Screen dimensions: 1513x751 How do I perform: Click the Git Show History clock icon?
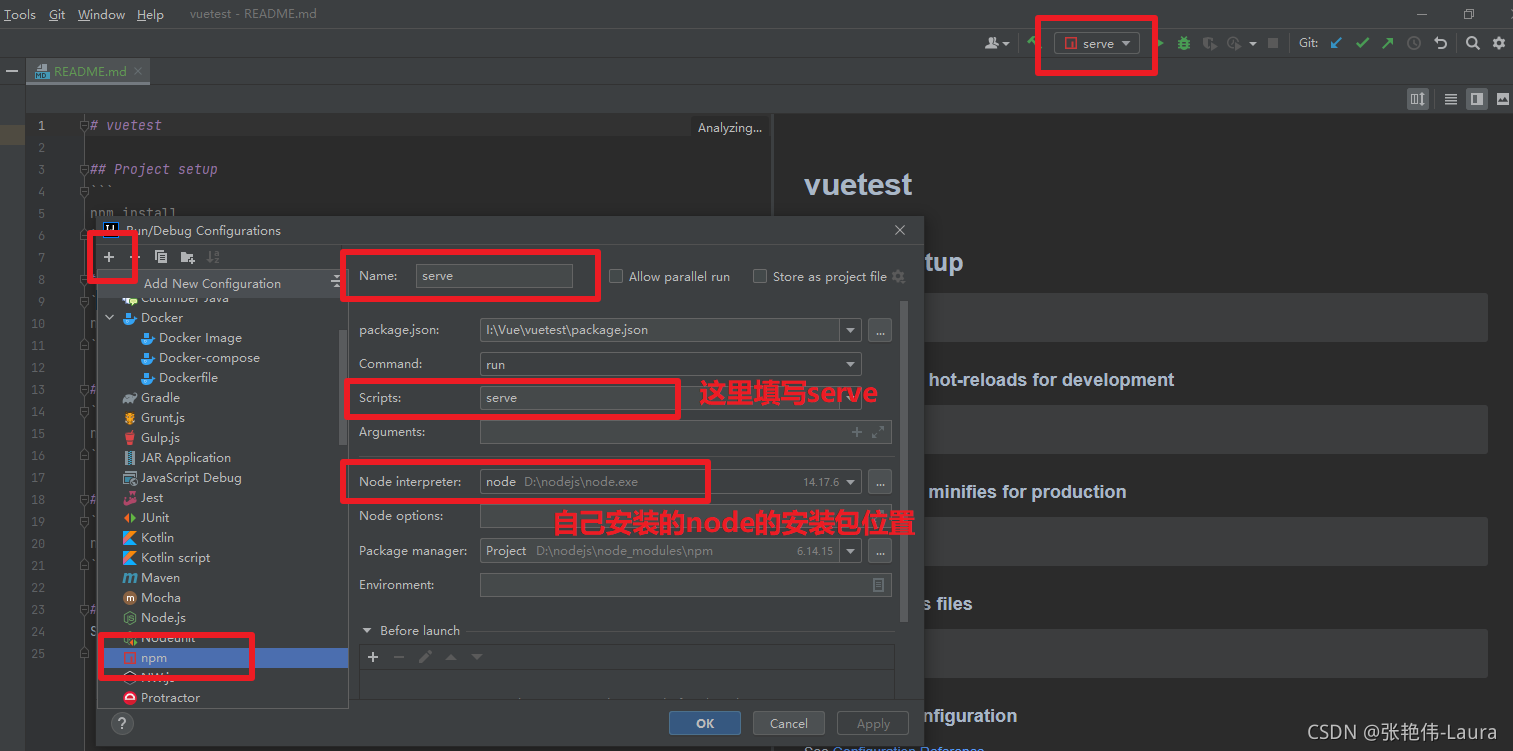(x=1414, y=43)
